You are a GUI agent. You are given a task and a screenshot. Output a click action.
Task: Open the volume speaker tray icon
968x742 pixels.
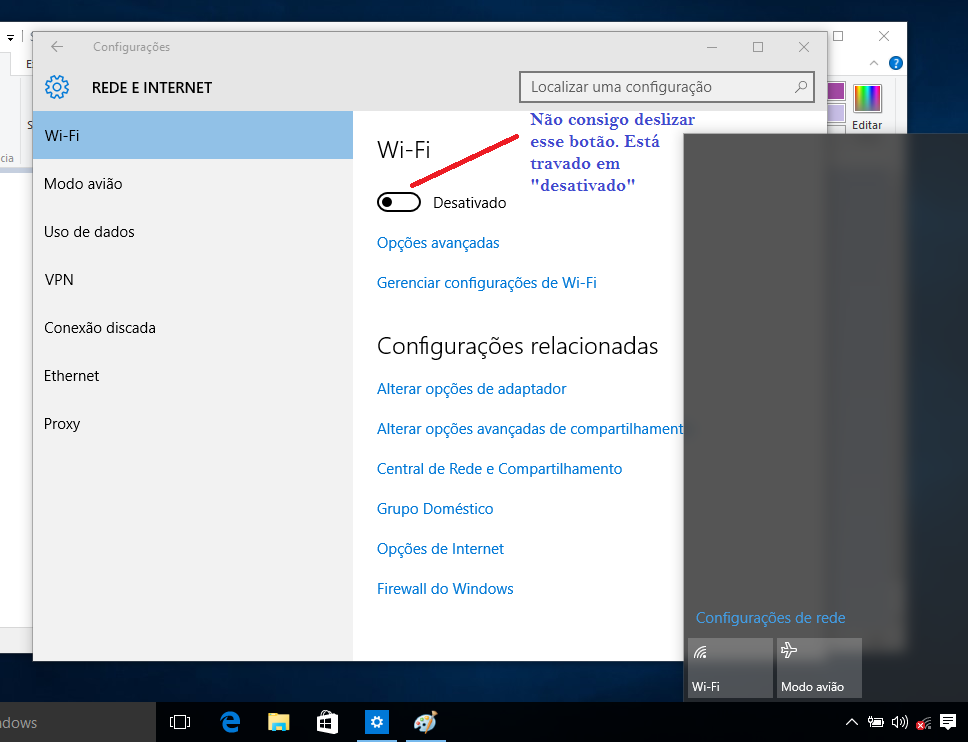(x=899, y=722)
